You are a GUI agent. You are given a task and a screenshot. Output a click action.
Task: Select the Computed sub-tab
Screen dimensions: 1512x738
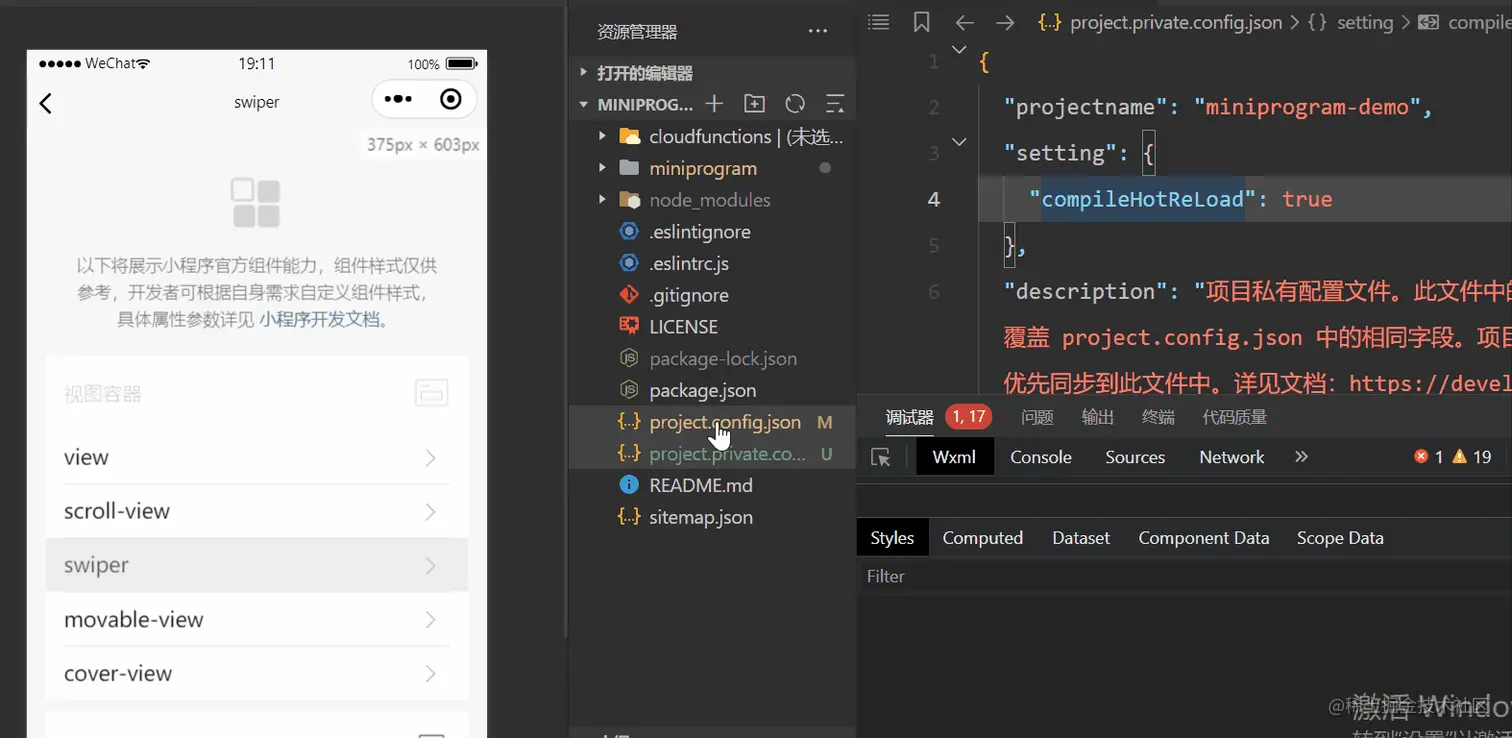pyautogui.click(x=983, y=538)
